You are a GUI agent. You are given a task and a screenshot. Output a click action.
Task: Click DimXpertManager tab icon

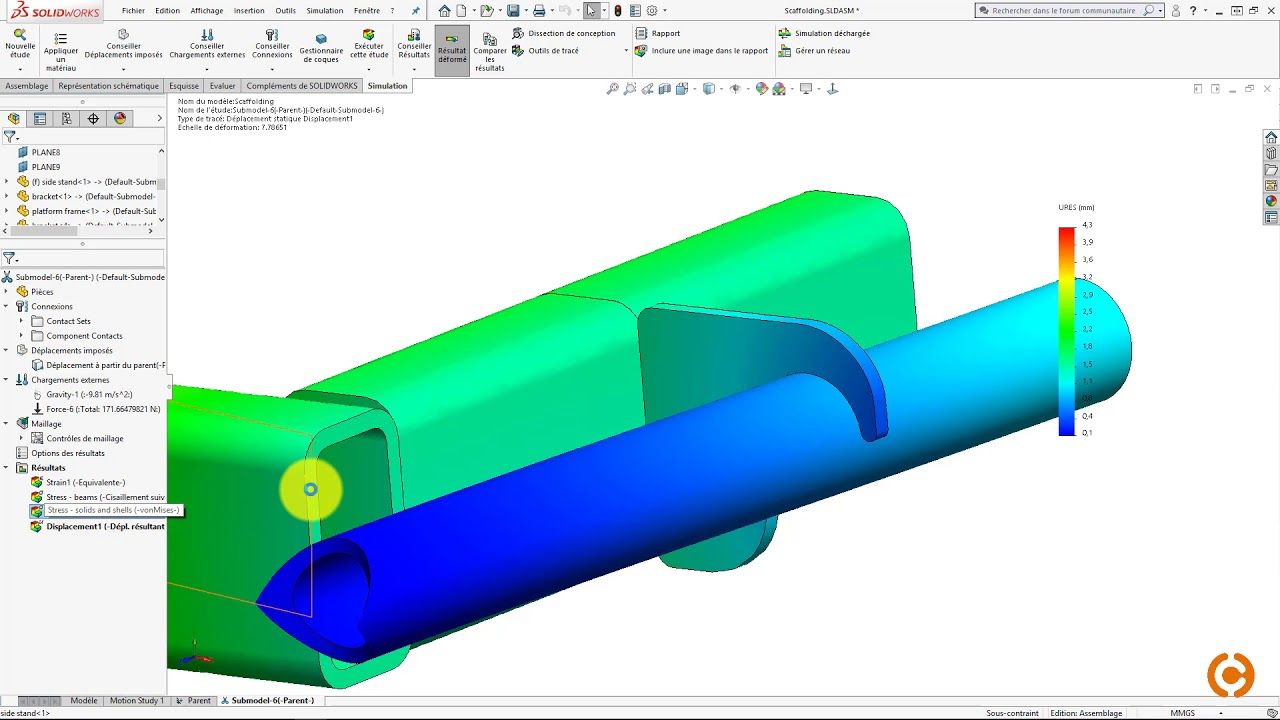[93, 118]
